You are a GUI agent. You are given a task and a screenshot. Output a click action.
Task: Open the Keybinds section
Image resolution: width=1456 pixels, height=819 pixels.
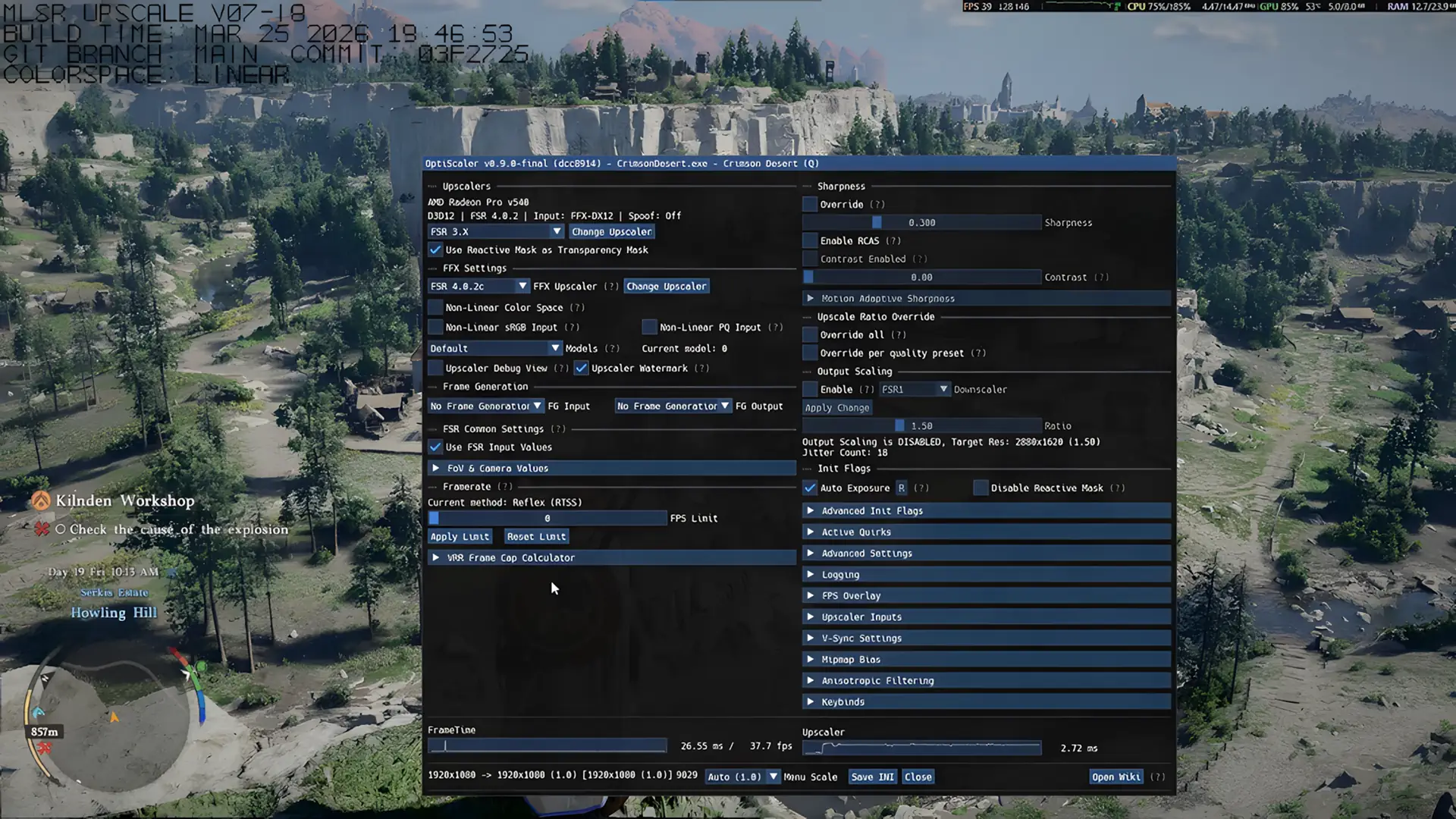(987, 702)
